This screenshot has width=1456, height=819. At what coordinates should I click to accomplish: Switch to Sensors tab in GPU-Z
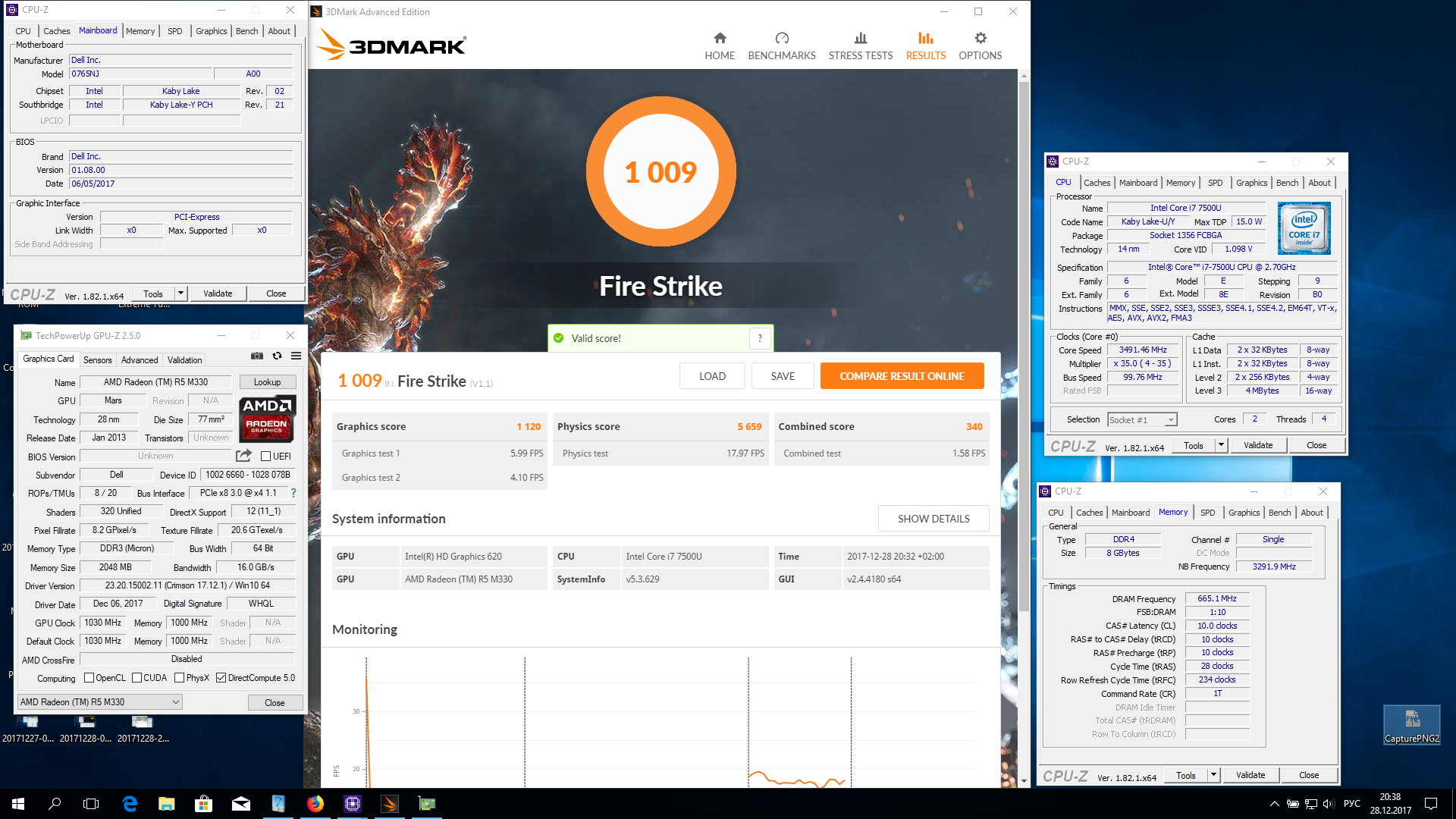pos(97,360)
